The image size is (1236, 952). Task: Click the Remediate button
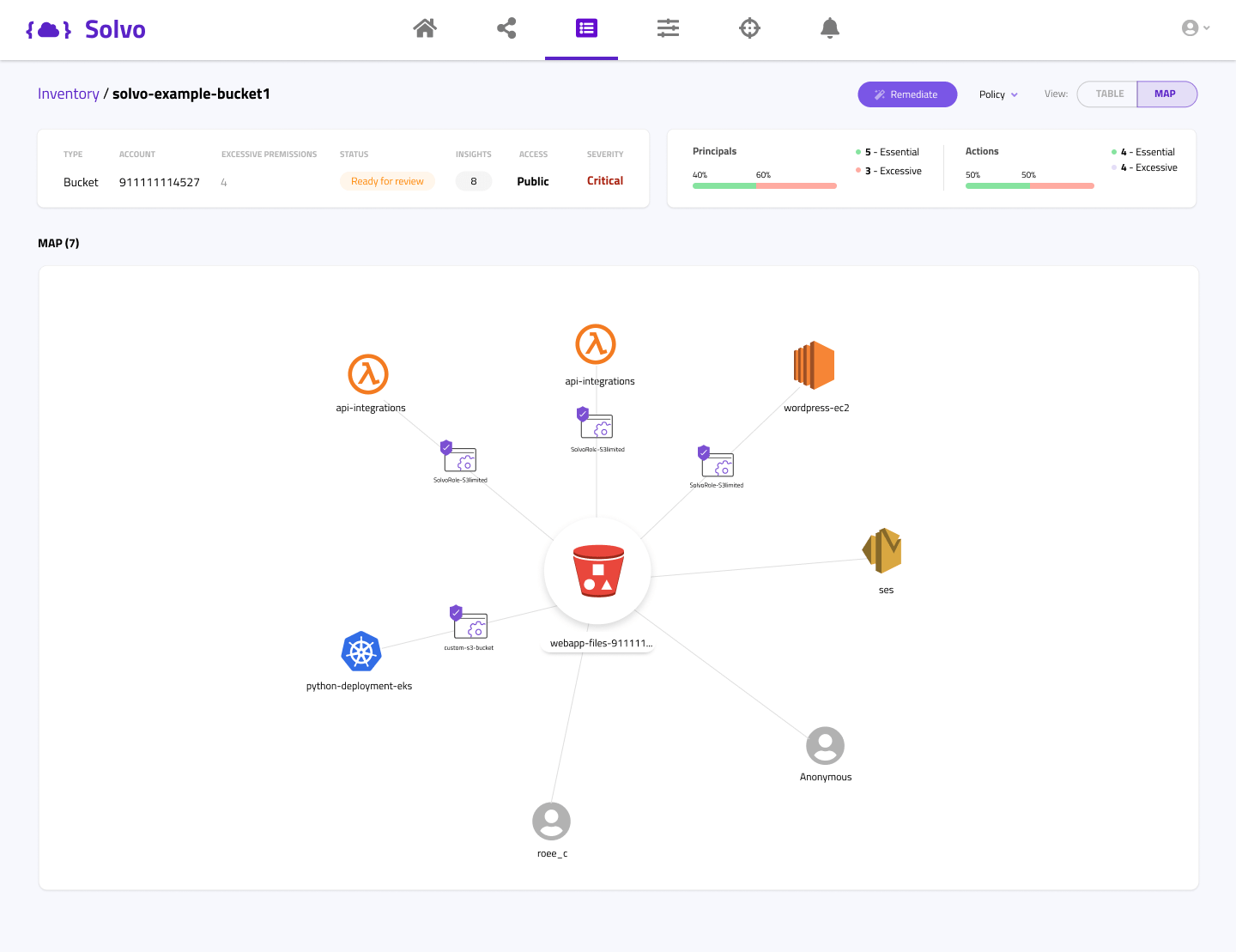point(907,94)
